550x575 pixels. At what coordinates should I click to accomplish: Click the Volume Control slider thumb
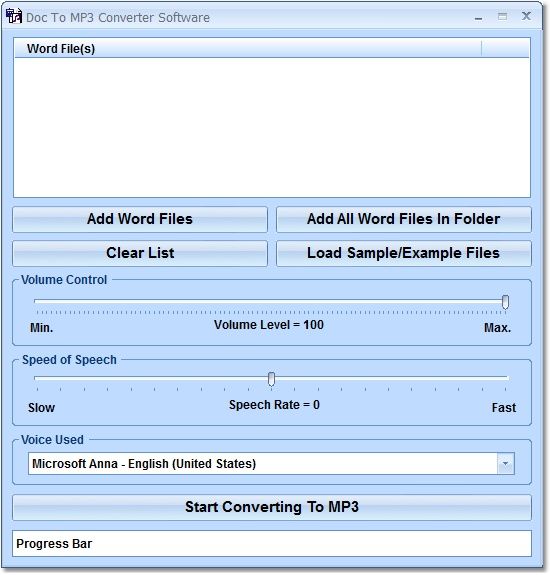[505, 302]
